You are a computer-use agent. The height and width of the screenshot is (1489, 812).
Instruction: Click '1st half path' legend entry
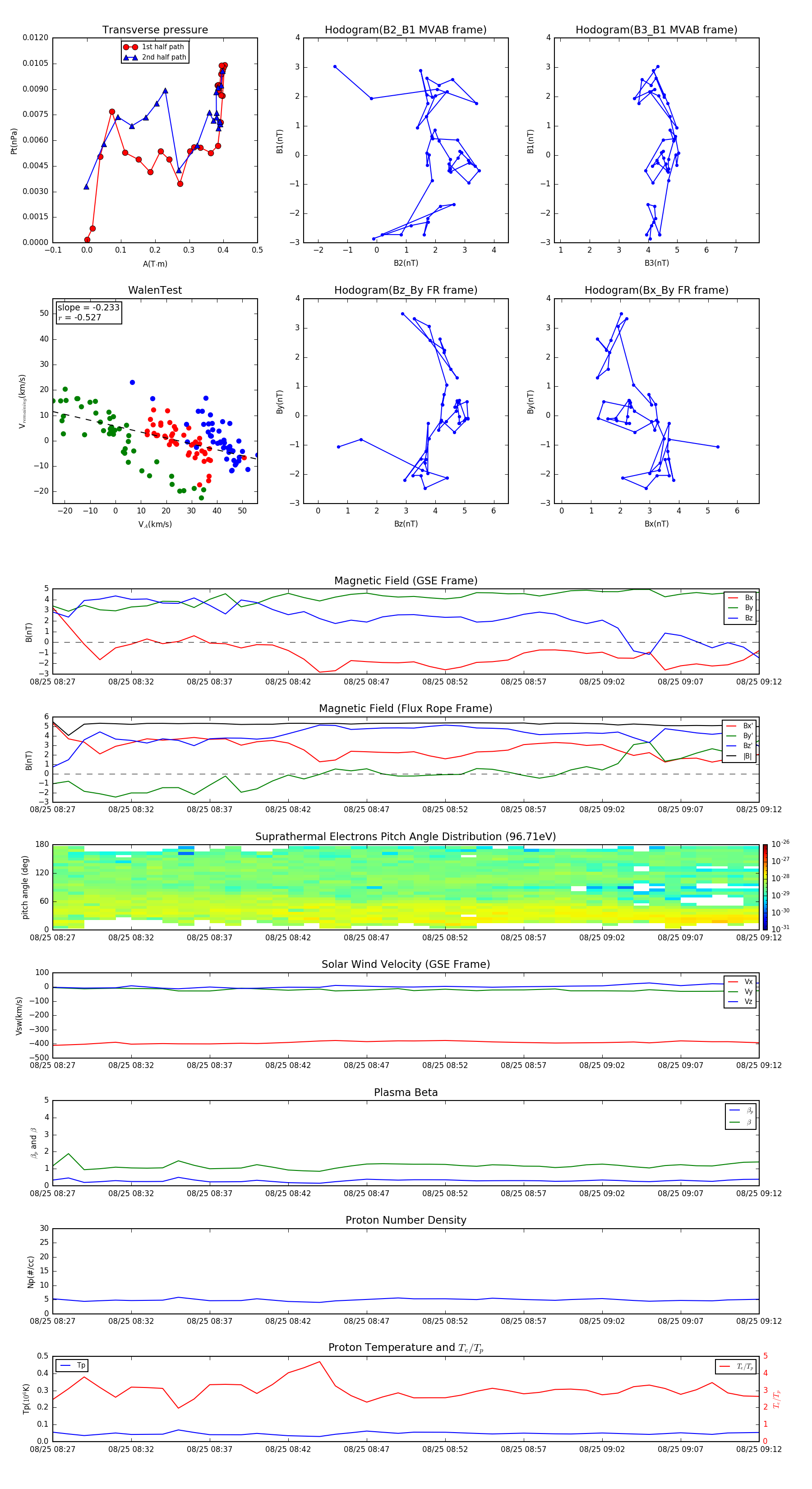click(154, 47)
